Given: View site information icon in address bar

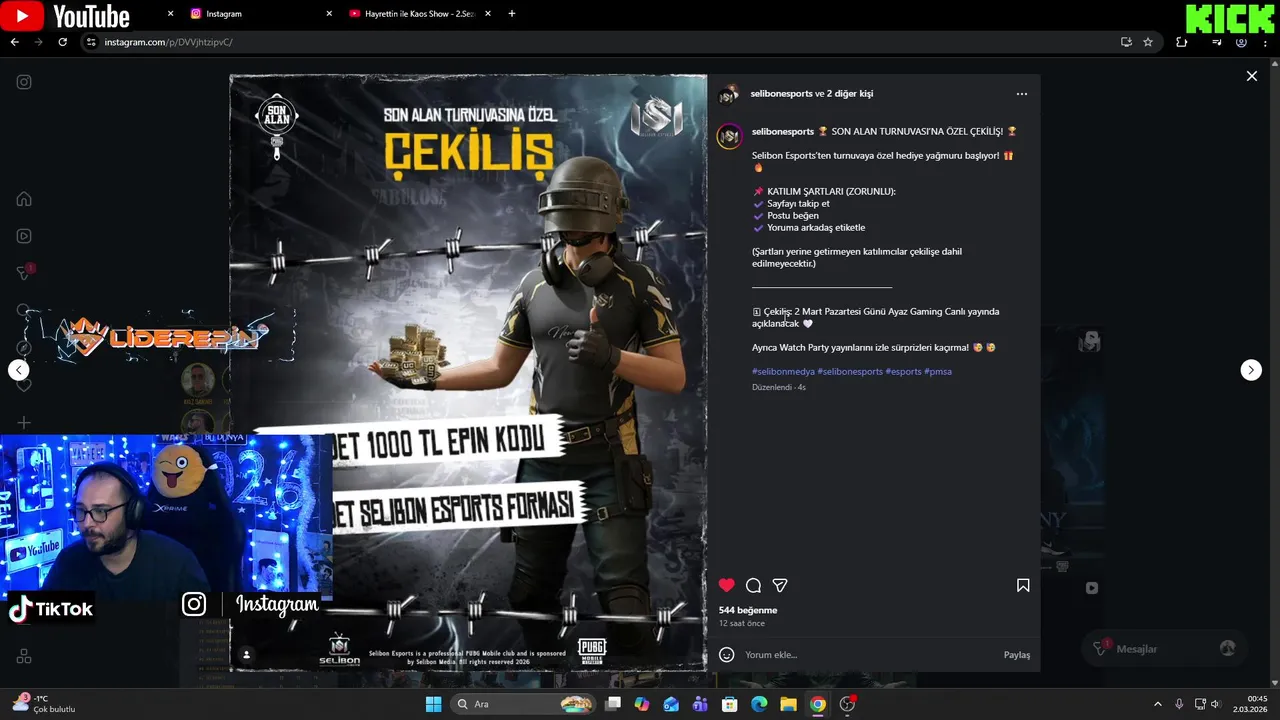Looking at the screenshot, I should coord(91,42).
